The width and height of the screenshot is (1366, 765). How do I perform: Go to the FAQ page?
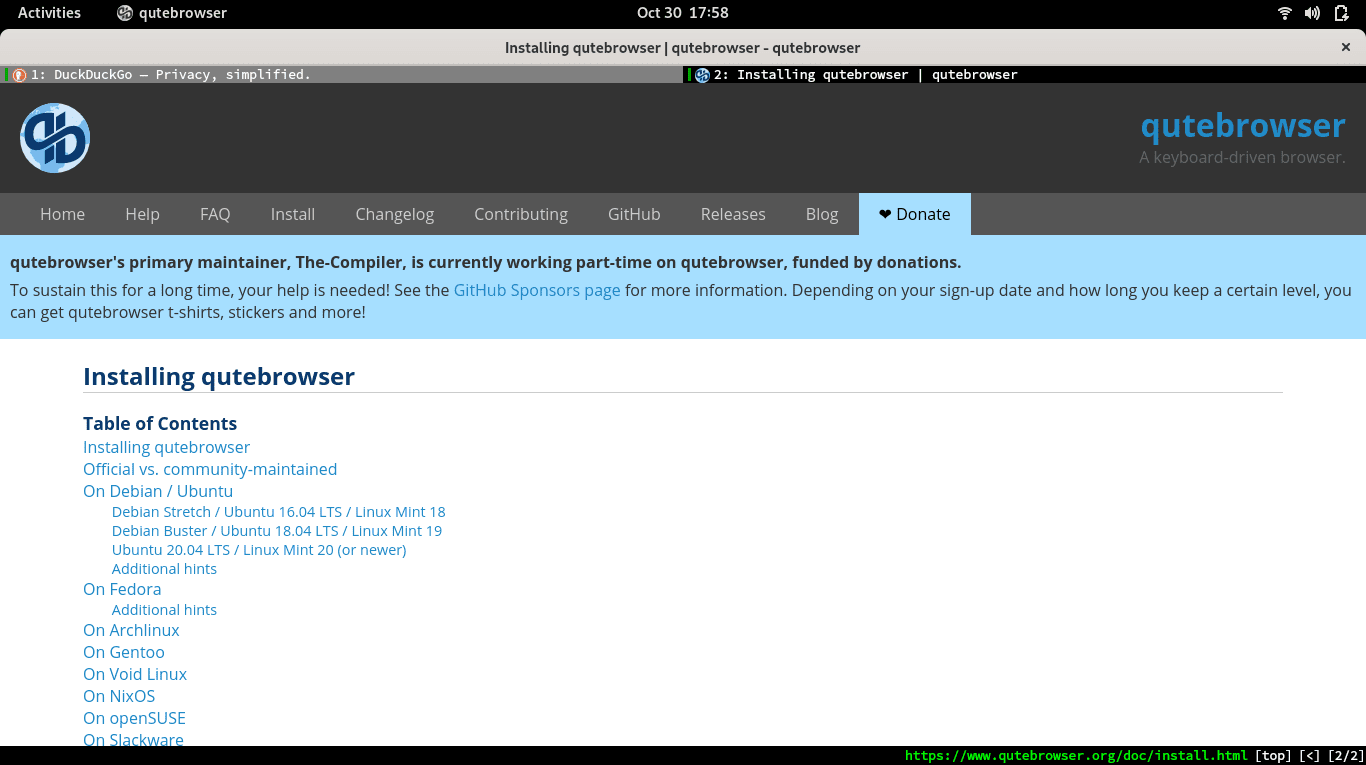click(215, 214)
